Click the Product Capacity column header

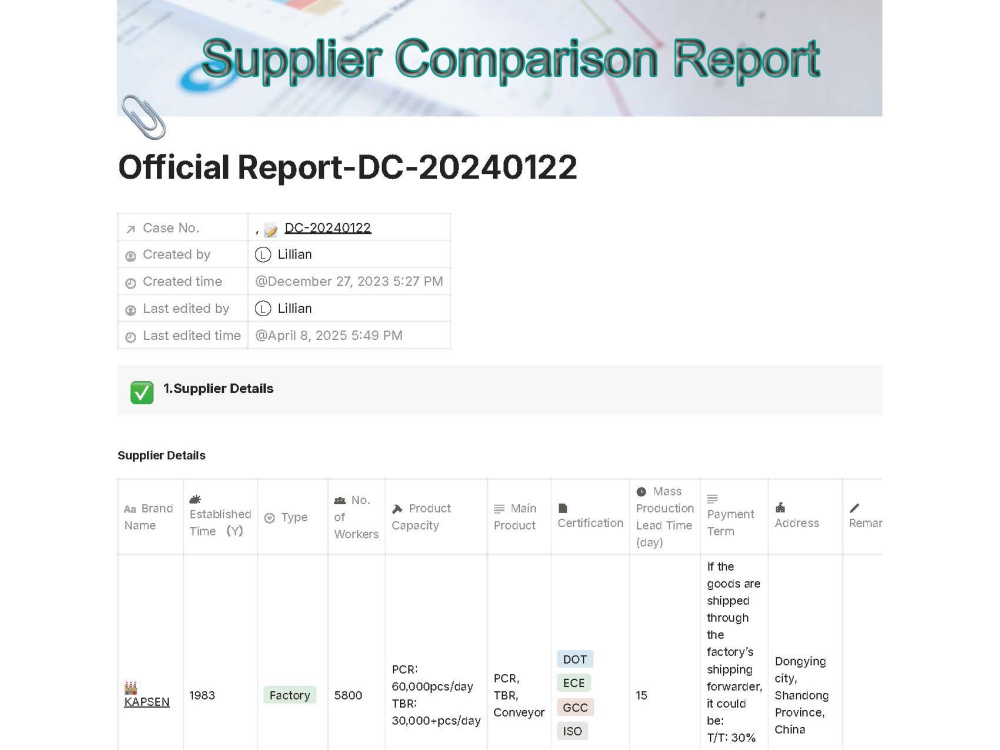[436, 517]
